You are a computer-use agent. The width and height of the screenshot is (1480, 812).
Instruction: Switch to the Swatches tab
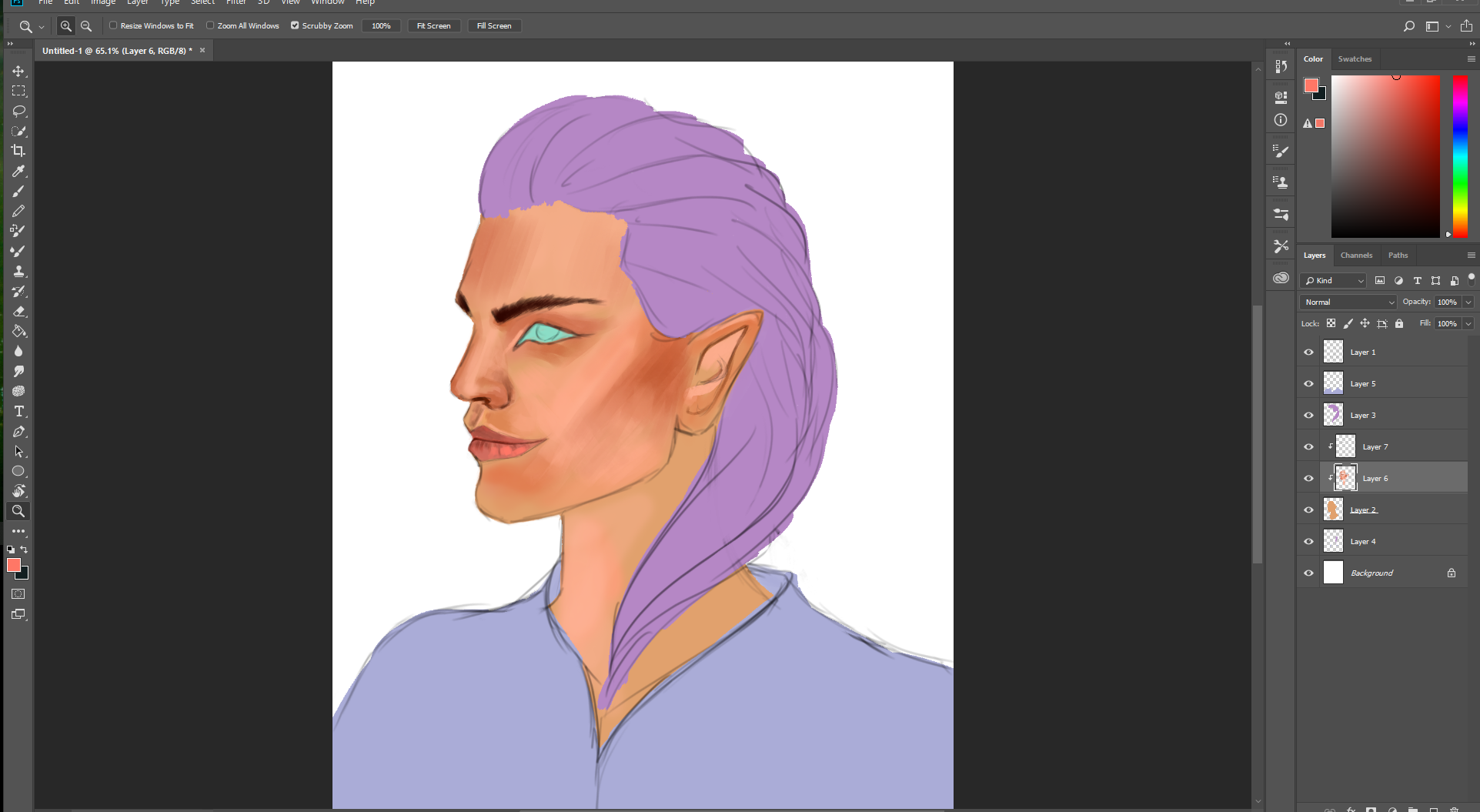click(1355, 58)
